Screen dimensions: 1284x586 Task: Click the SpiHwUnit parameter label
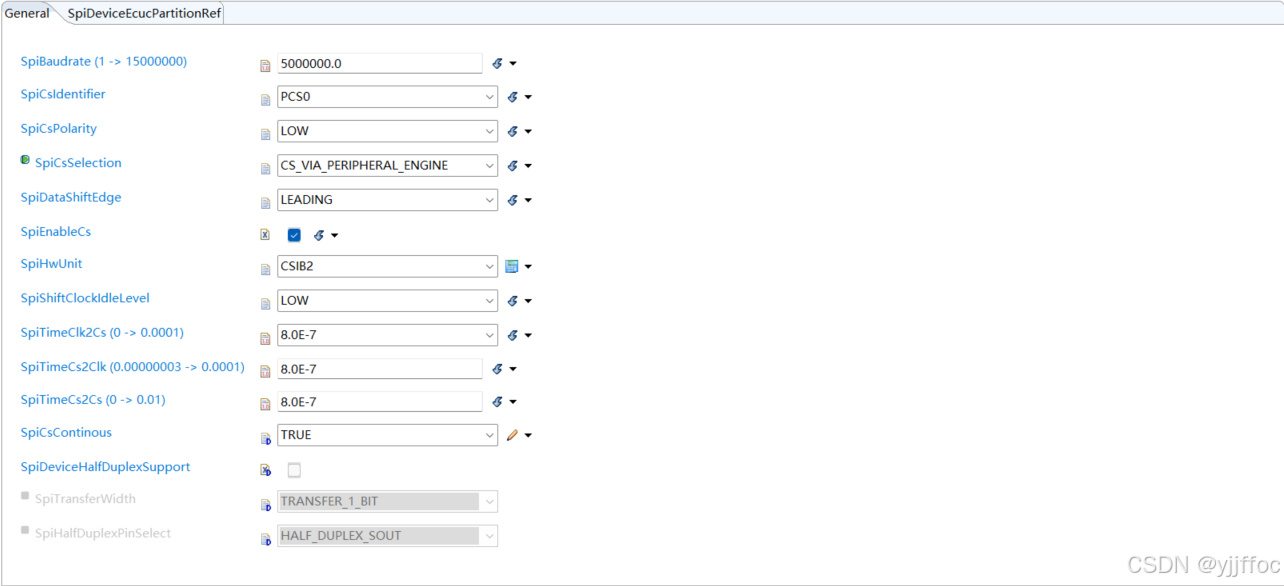pyautogui.click(x=52, y=263)
